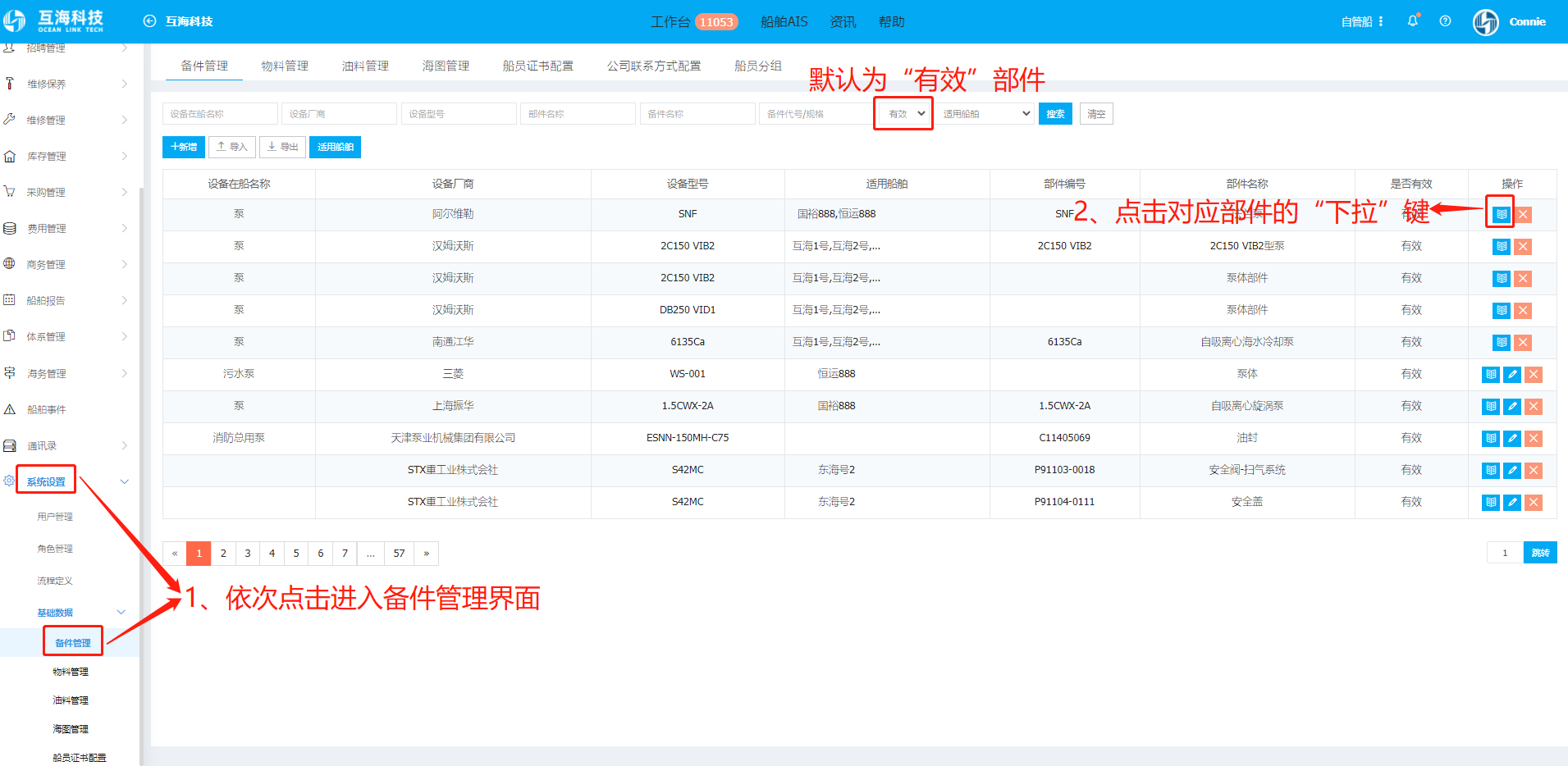Expand the 船舶报告 sidebar chevron

point(125,300)
